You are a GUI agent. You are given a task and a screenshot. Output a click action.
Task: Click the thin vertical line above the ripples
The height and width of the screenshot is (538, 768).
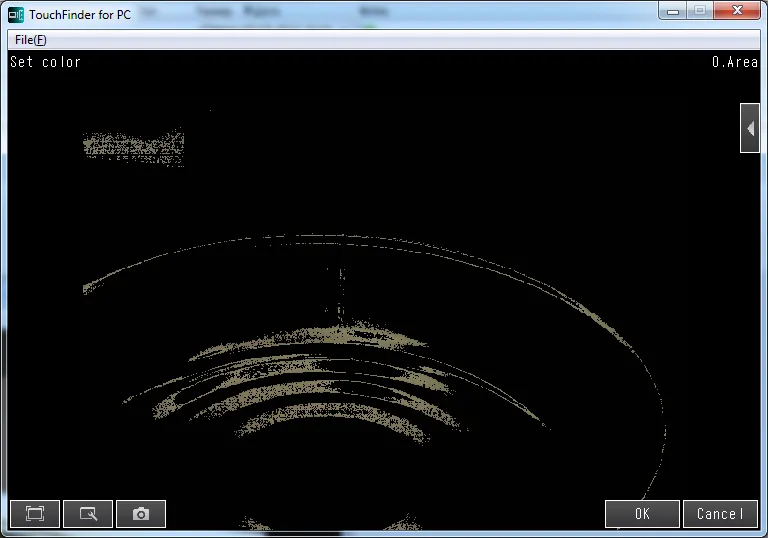pyautogui.click(x=341, y=292)
